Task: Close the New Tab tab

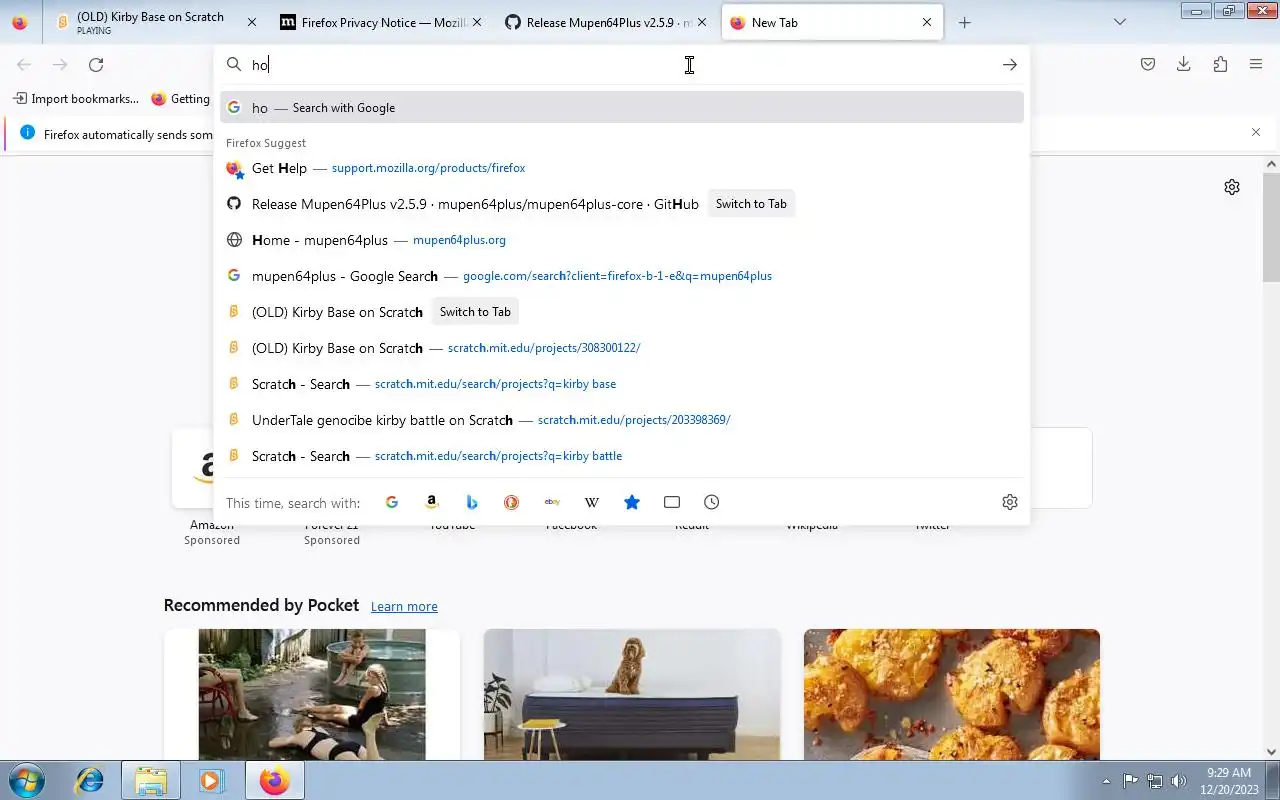Action: point(927,22)
